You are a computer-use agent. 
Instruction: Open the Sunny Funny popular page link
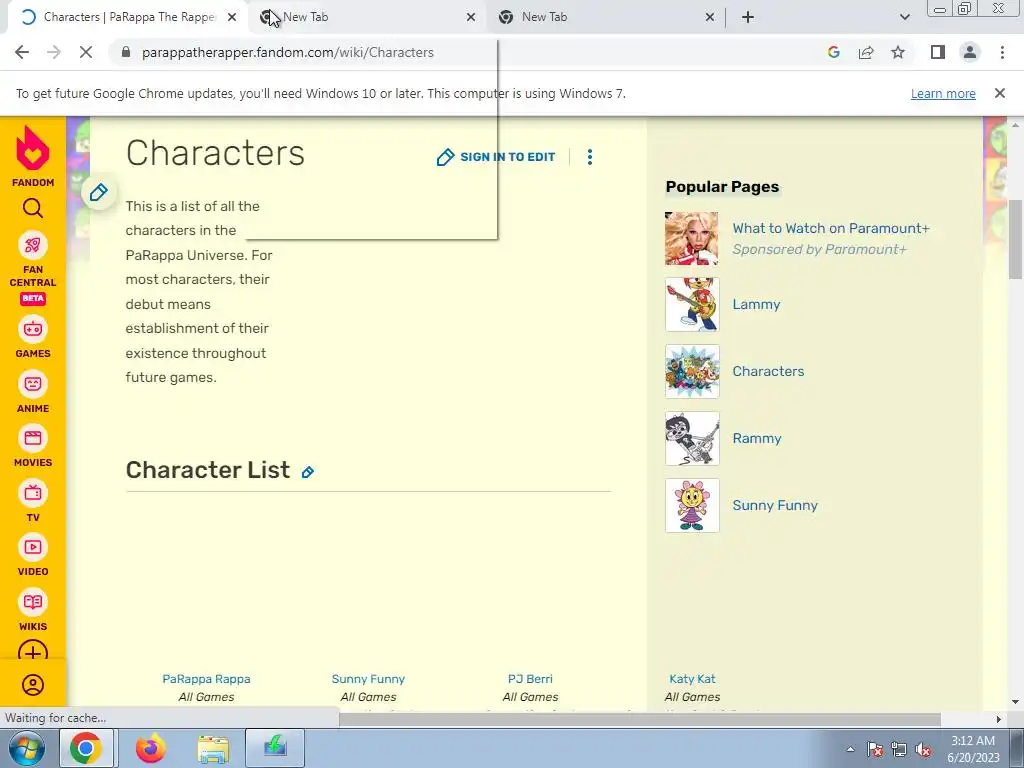click(775, 505)
